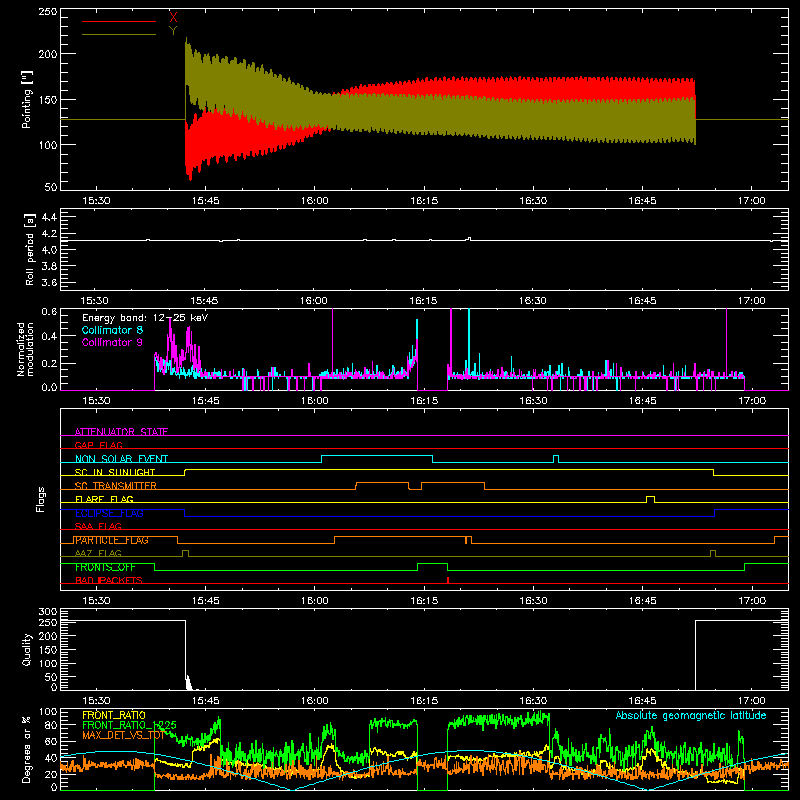800x800 pixels.
Task: Click the "Quality" vertical axis title
Action: tap(27, 649)
